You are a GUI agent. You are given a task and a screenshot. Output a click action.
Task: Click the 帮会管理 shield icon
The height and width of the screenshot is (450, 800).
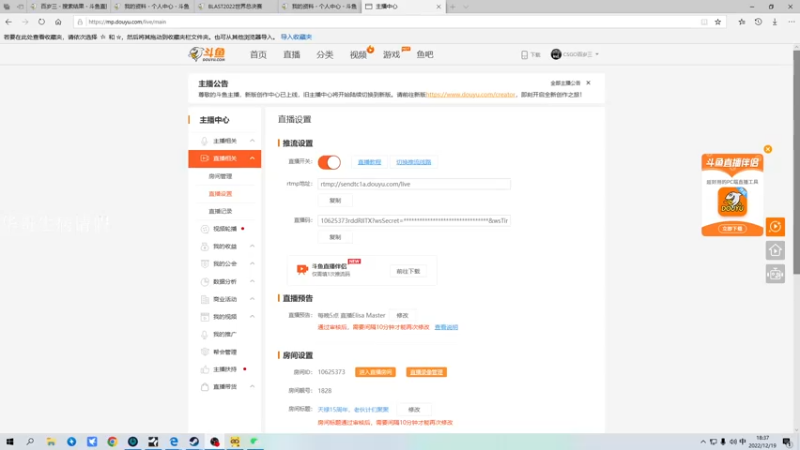coord(205,352)
